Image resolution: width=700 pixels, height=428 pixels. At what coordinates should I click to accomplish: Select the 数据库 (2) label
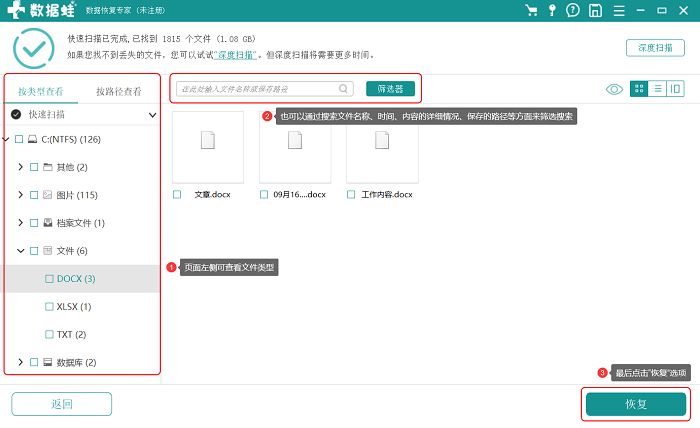[76, 362]
